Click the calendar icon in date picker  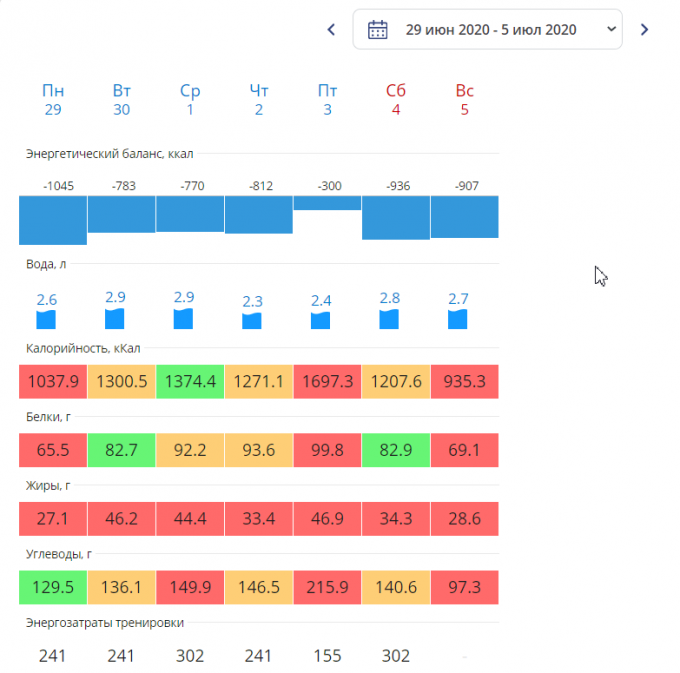(x=378, y=29)
